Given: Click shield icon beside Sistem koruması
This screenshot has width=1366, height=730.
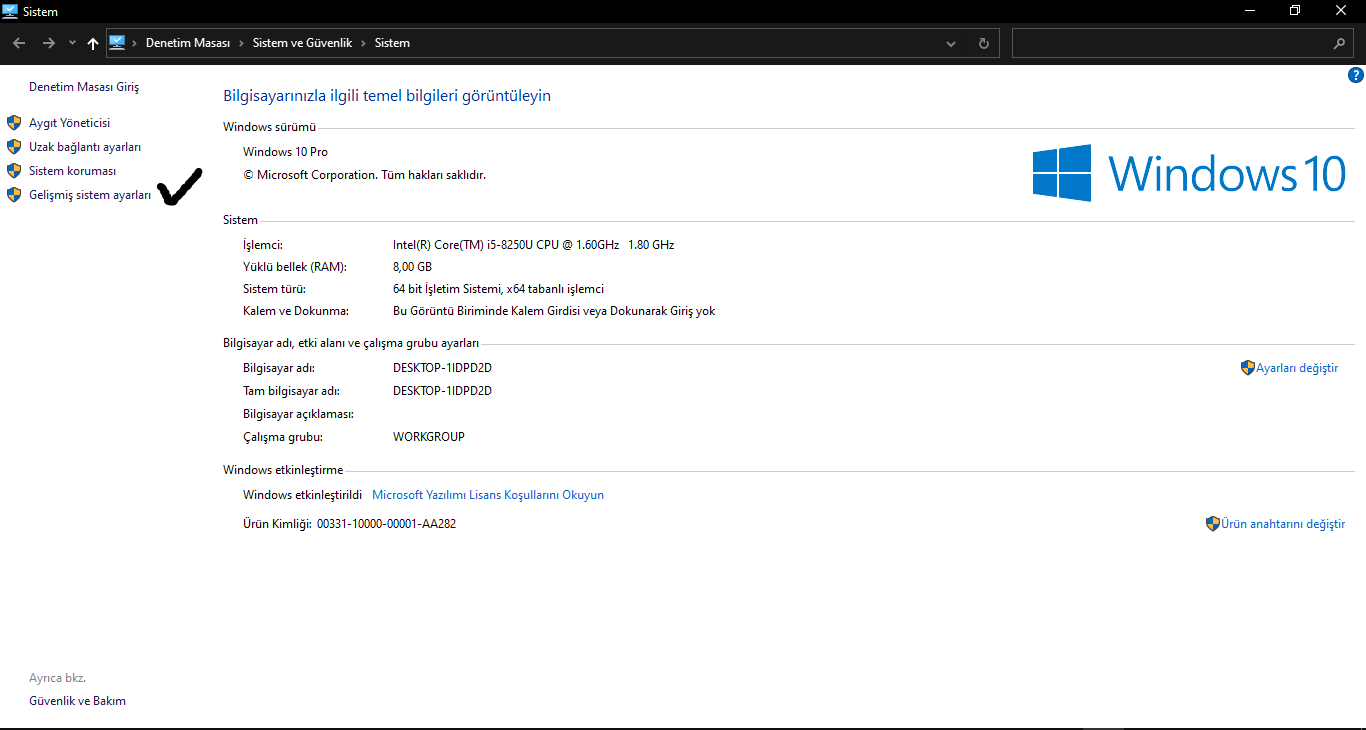Looking at the screenshot, I should tap(14, 171).
